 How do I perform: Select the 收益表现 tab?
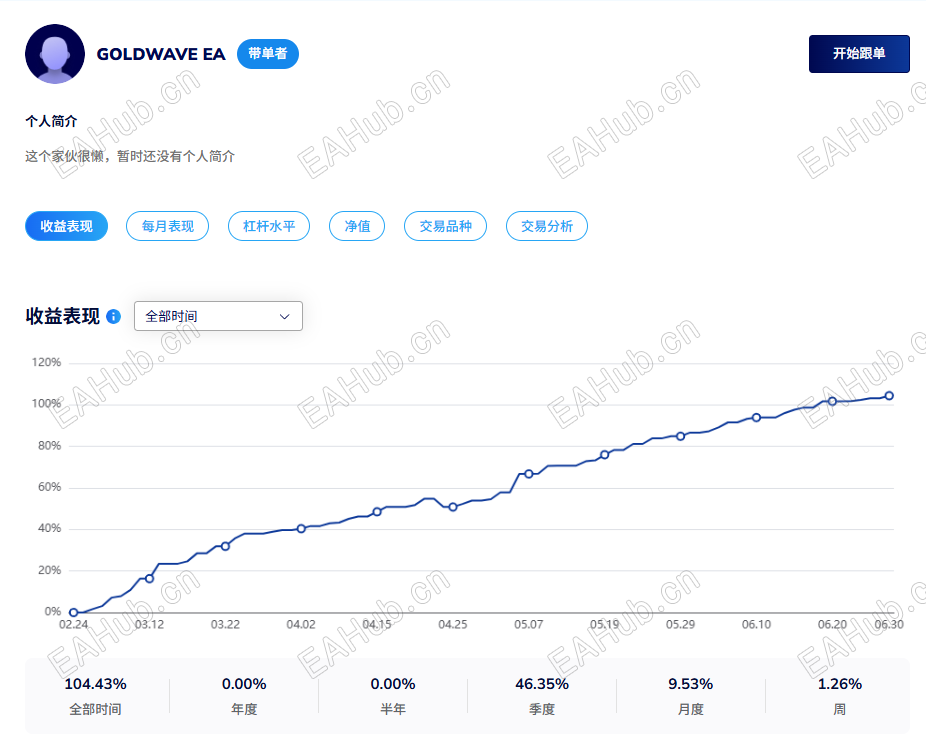tap(66, 226)
